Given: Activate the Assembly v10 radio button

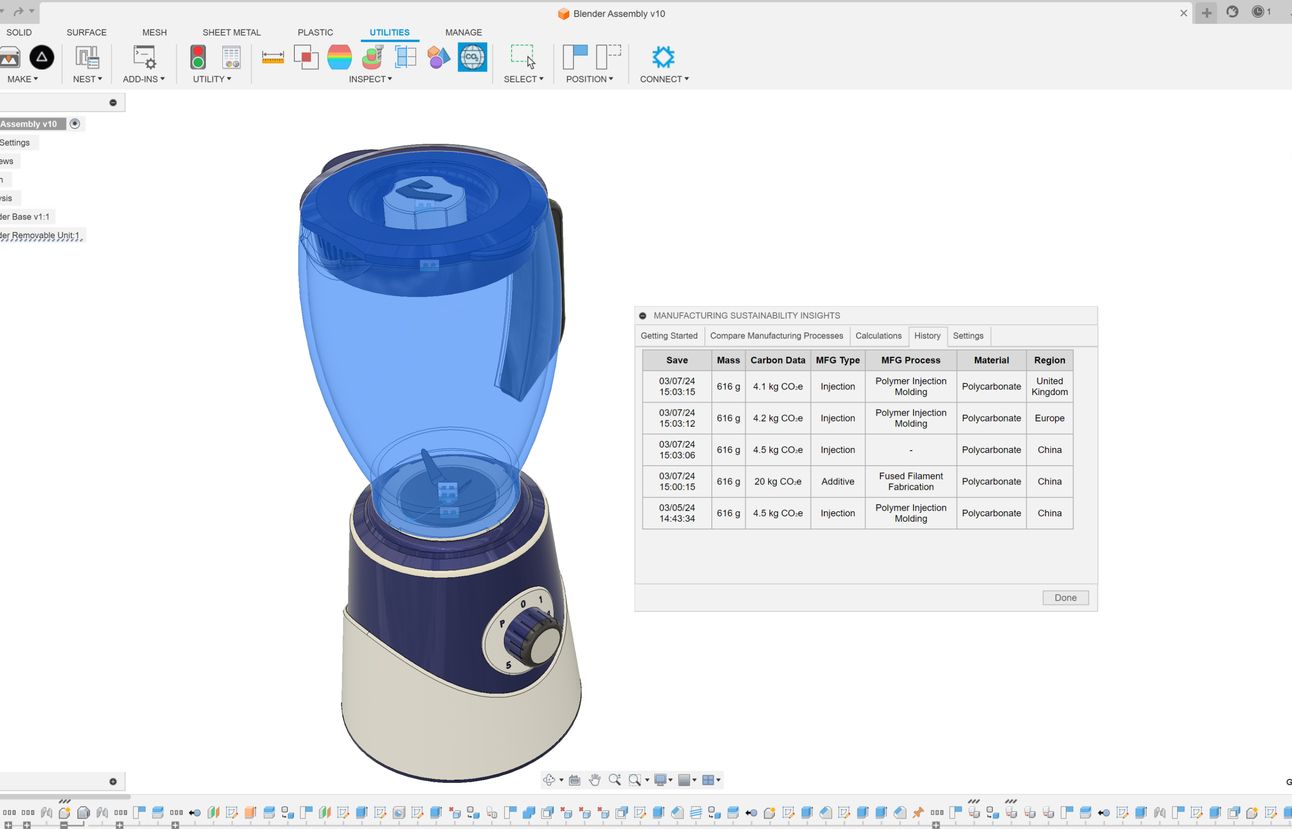Looking at the screenshot, I should 75,124.
